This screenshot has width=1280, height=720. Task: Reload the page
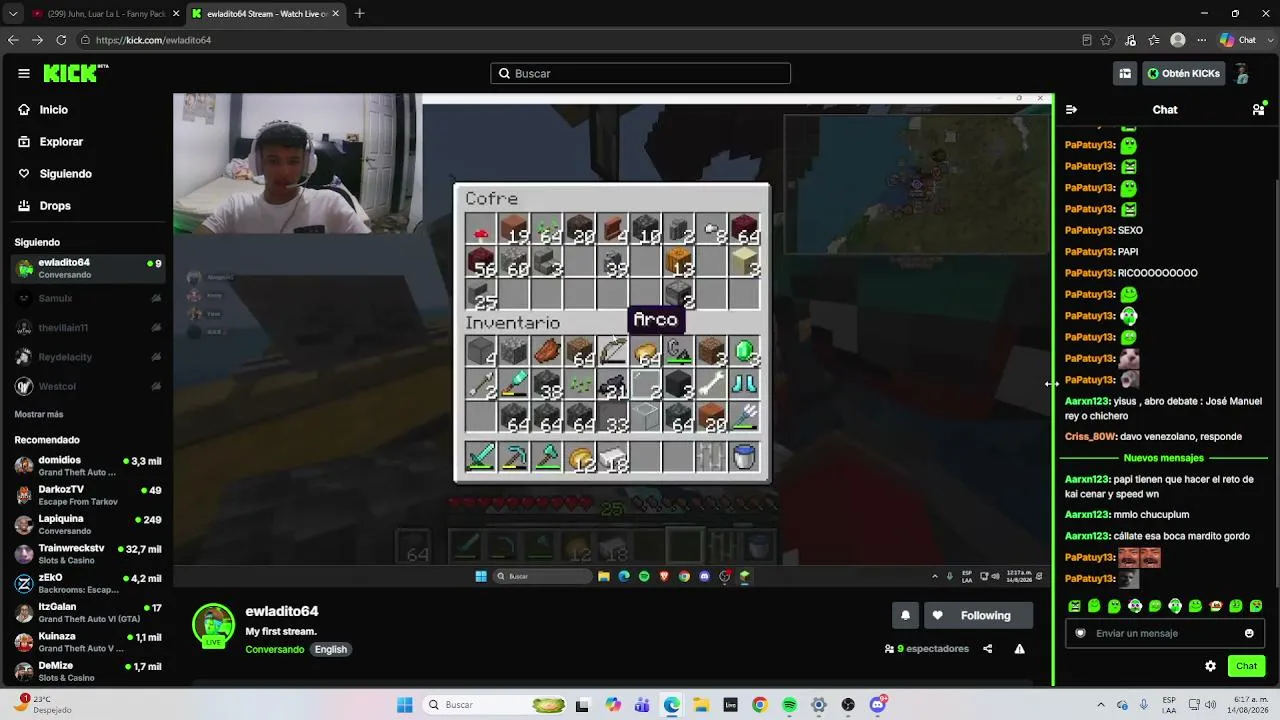61,40
